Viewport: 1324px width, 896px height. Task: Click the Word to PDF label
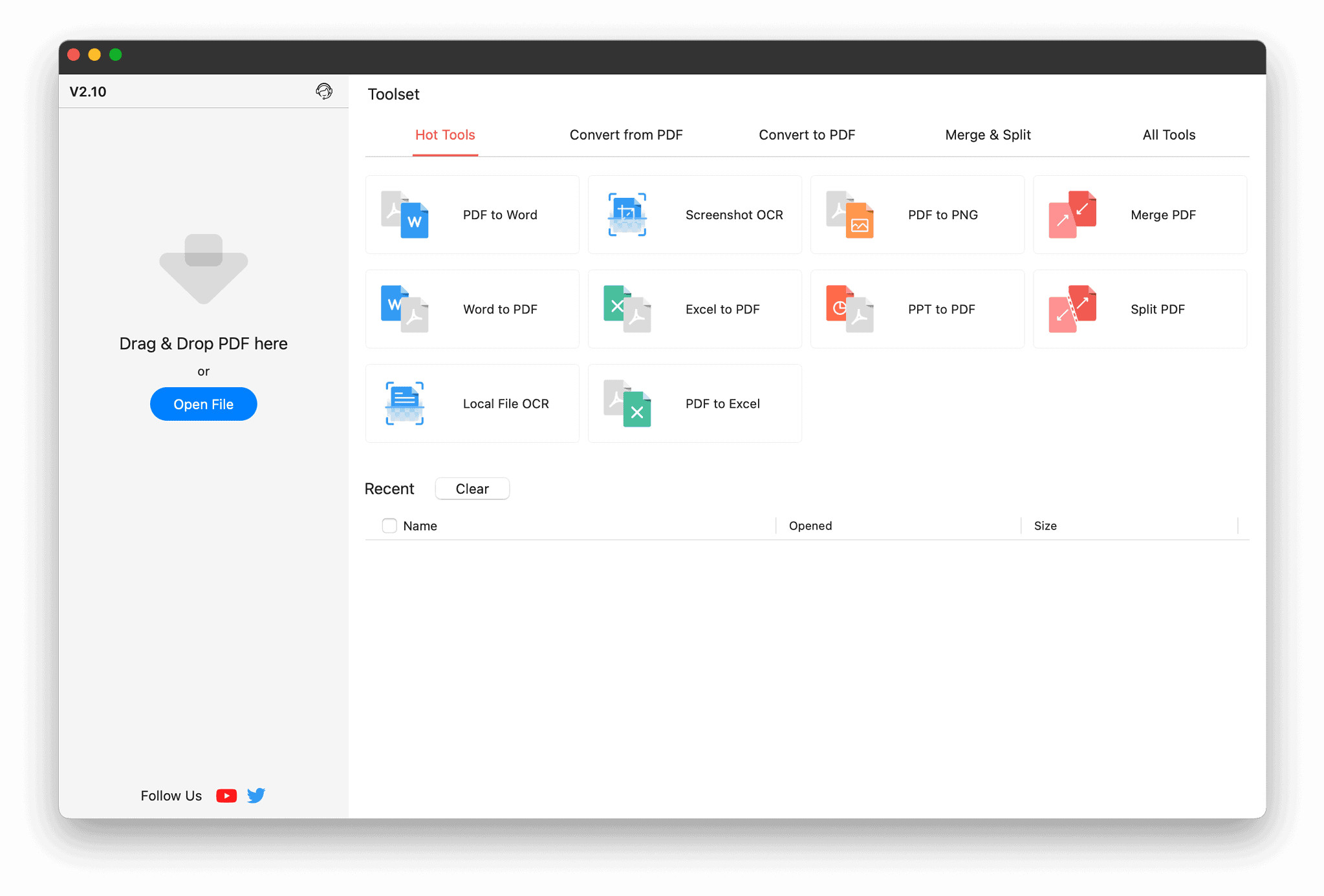point(500,309)
